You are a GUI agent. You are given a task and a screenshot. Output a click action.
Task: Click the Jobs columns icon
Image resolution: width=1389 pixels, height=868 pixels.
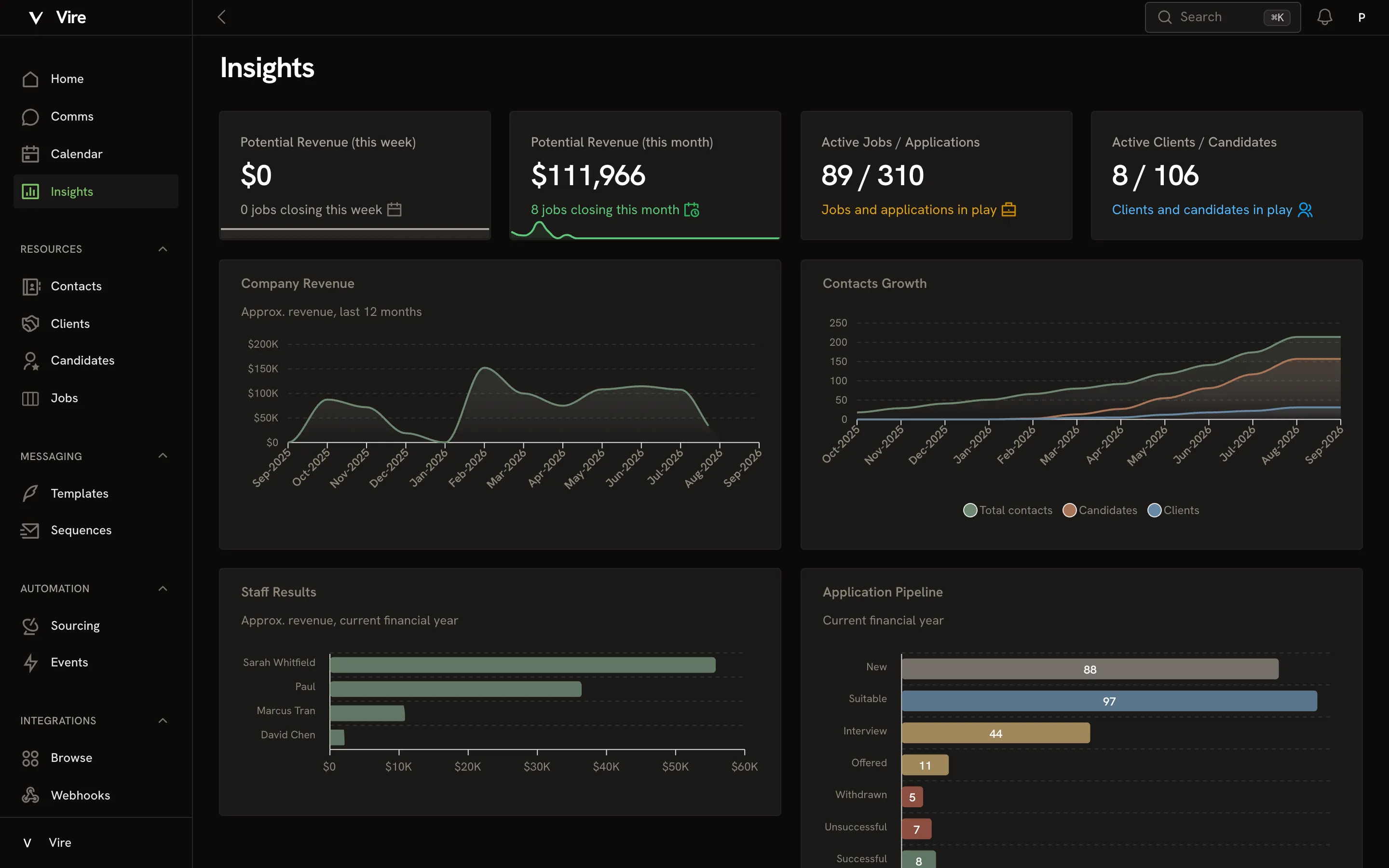[30, 398]
